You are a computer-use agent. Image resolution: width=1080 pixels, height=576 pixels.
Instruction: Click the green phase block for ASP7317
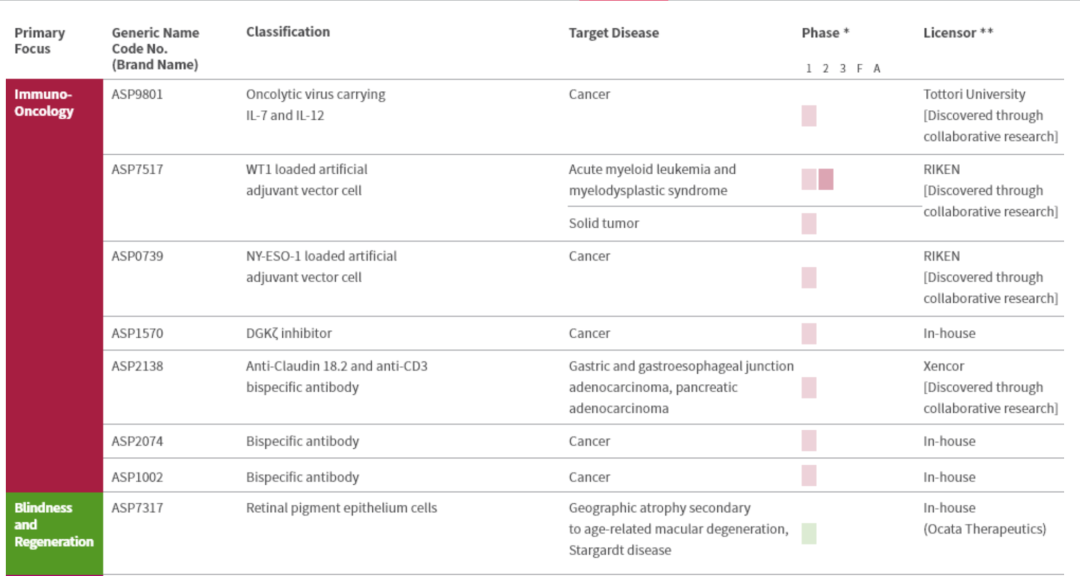click(809, 533)
